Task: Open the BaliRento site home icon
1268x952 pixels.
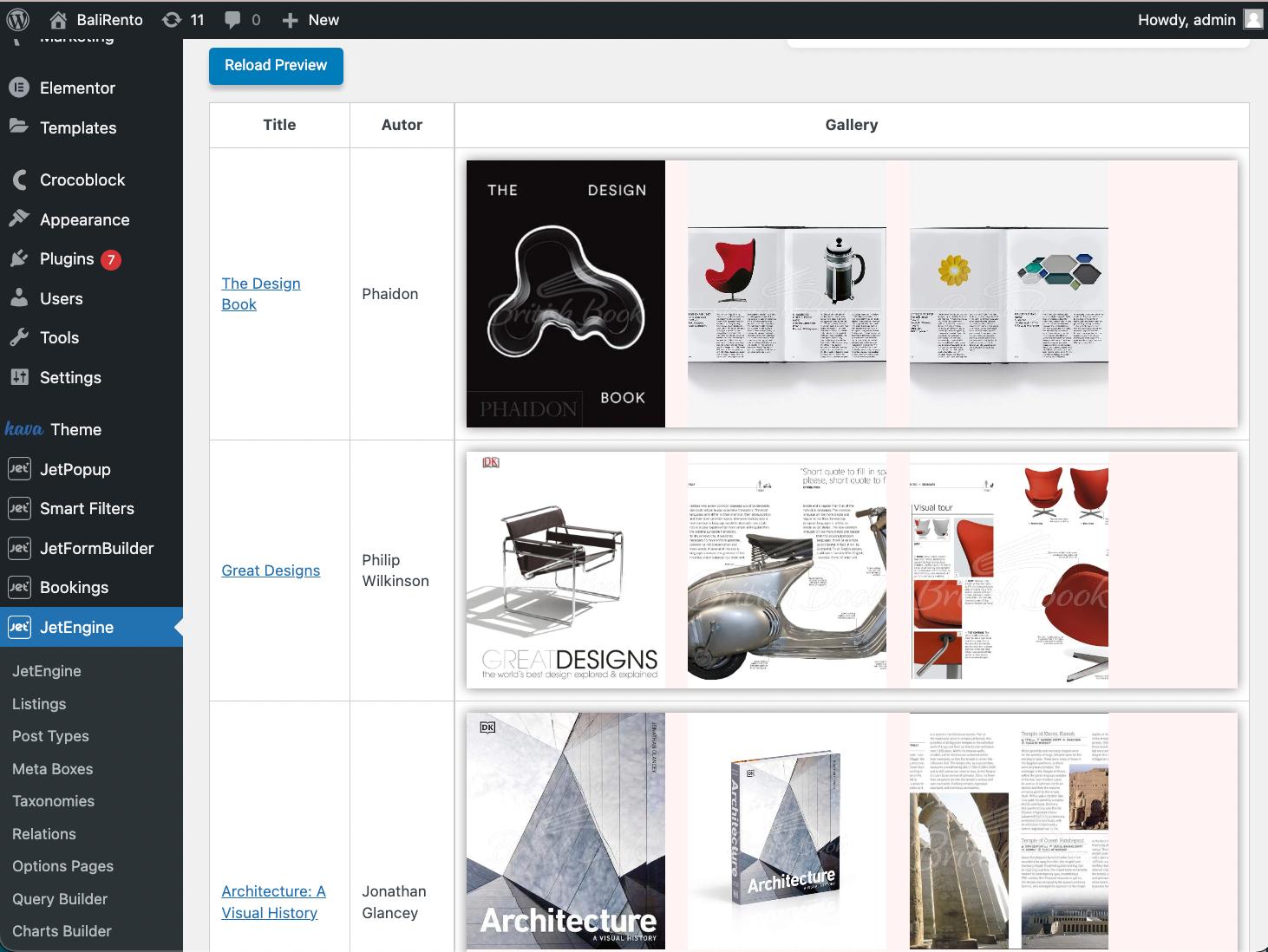Action: pos(58,19)
